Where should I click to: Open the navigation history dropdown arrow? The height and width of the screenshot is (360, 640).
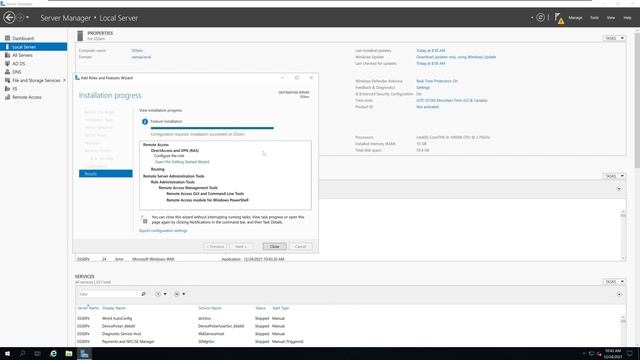[x=27, y=18]
